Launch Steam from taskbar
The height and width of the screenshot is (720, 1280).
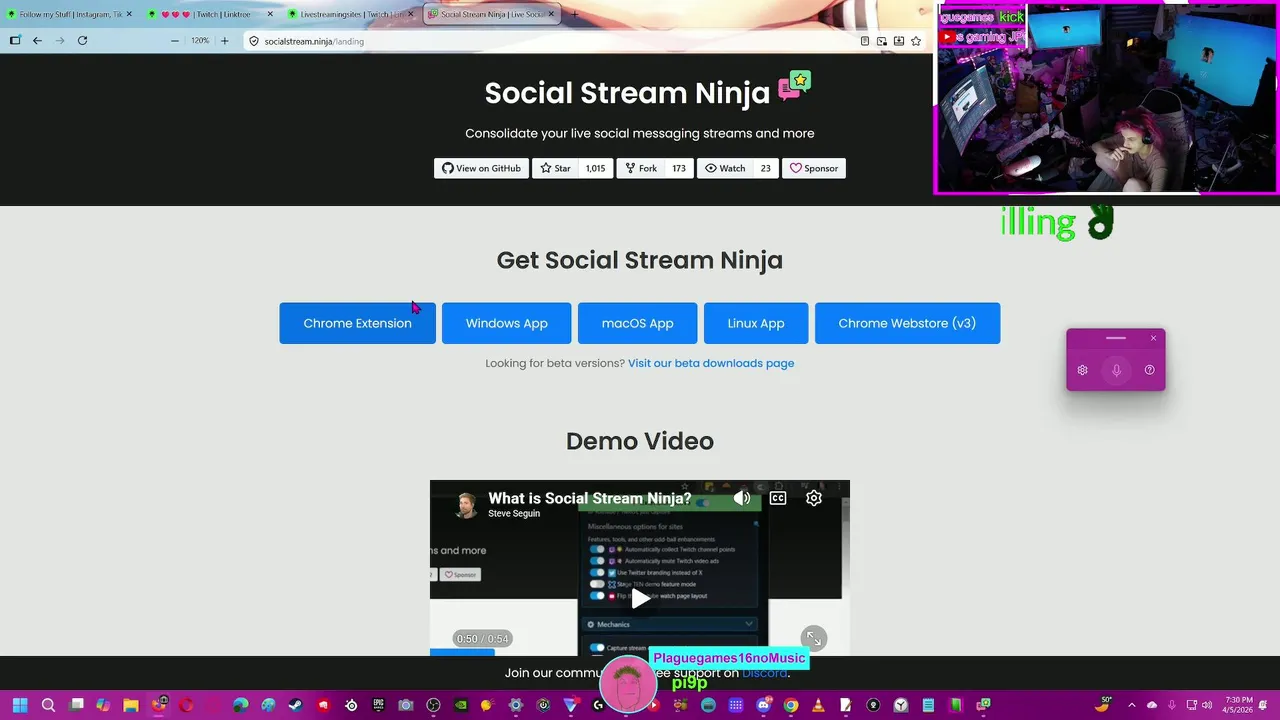[295, 705]
